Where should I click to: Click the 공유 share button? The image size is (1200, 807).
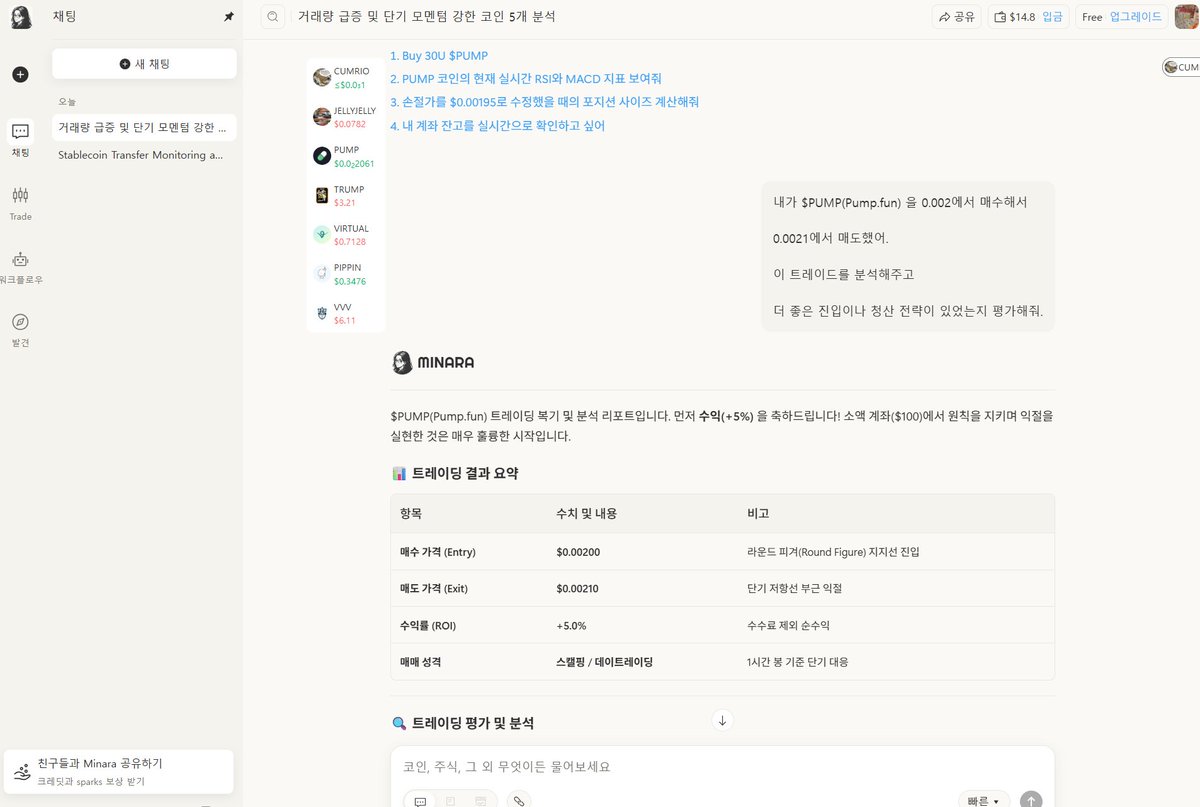[957, 17]
